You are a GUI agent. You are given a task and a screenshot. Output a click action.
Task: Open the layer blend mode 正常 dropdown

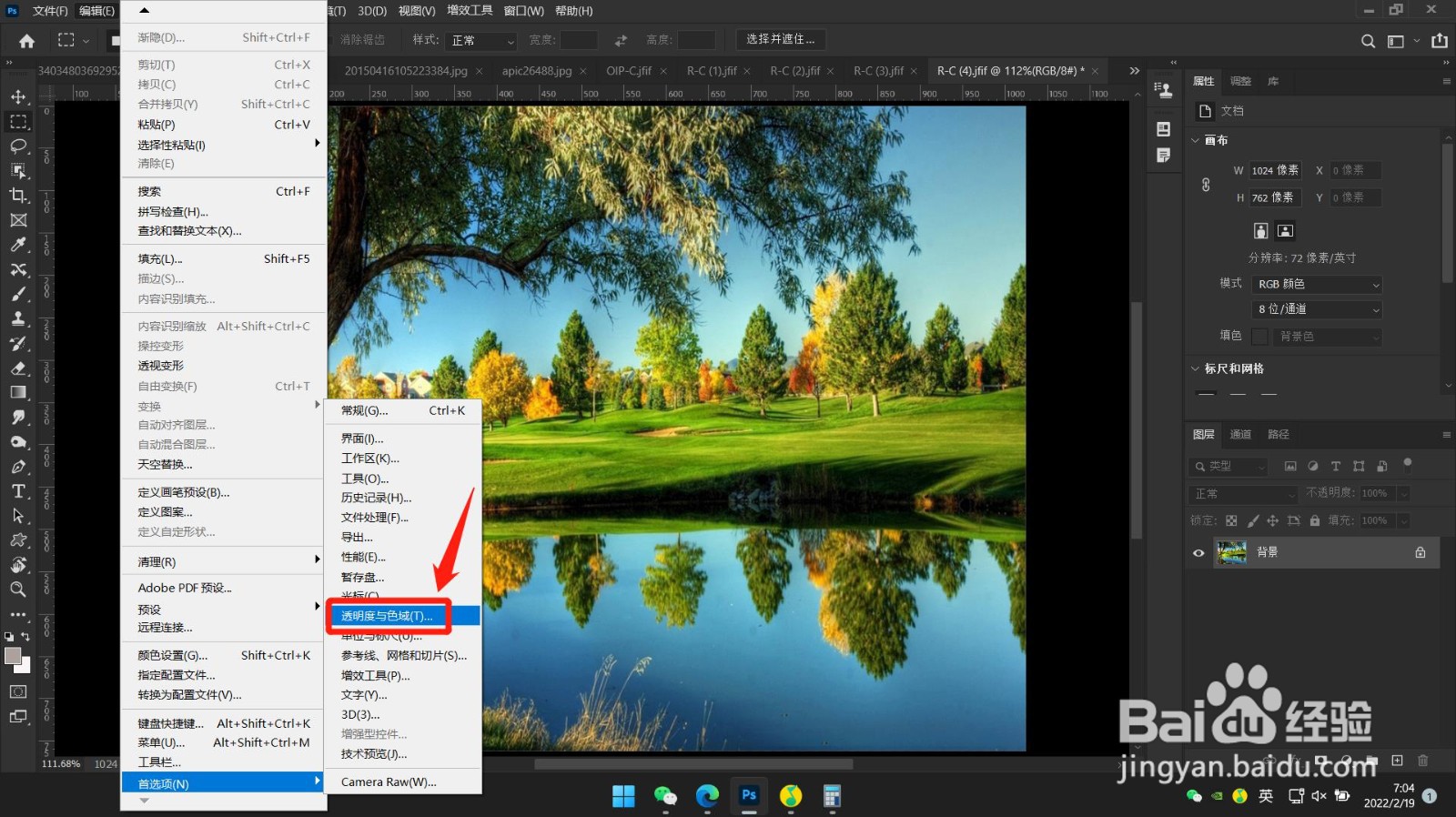1244,493
